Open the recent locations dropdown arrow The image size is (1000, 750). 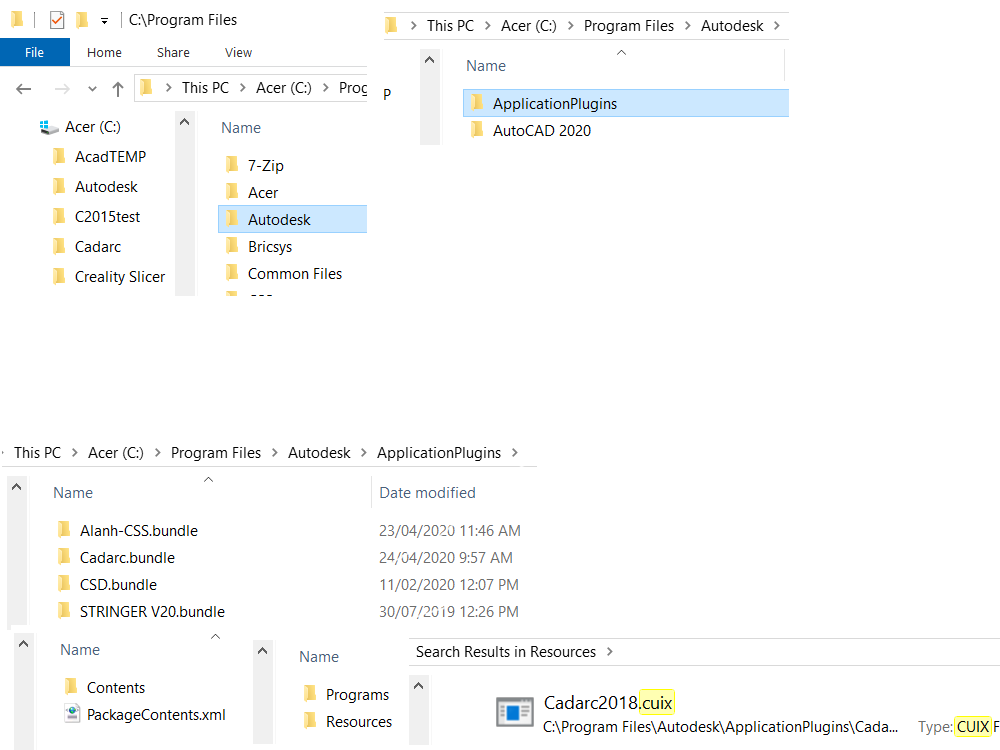tap(92, 89)
